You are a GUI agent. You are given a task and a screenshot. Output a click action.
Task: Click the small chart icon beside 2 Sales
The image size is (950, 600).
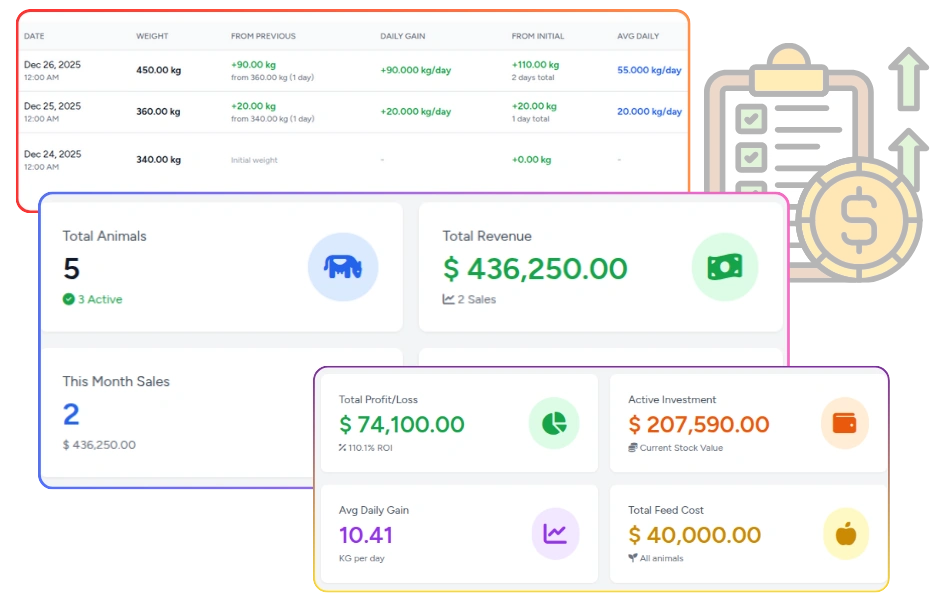click(448, 299)
